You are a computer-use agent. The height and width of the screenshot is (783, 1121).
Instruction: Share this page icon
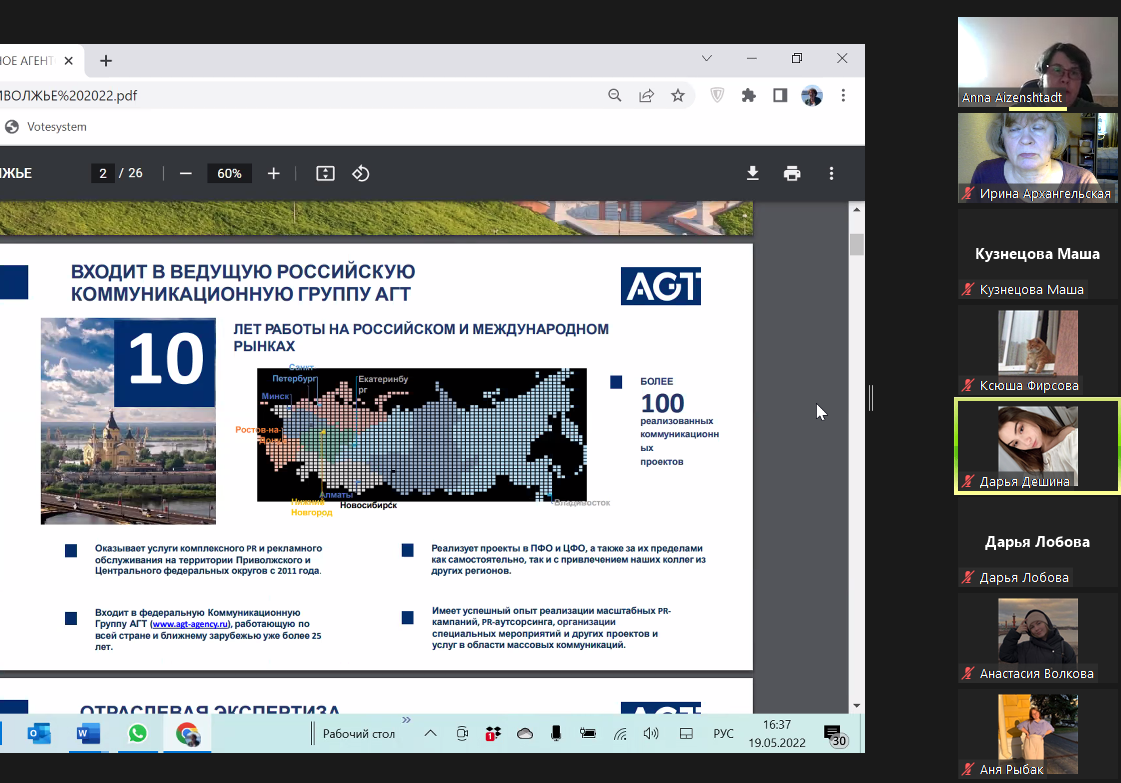[x=646, y=95]
